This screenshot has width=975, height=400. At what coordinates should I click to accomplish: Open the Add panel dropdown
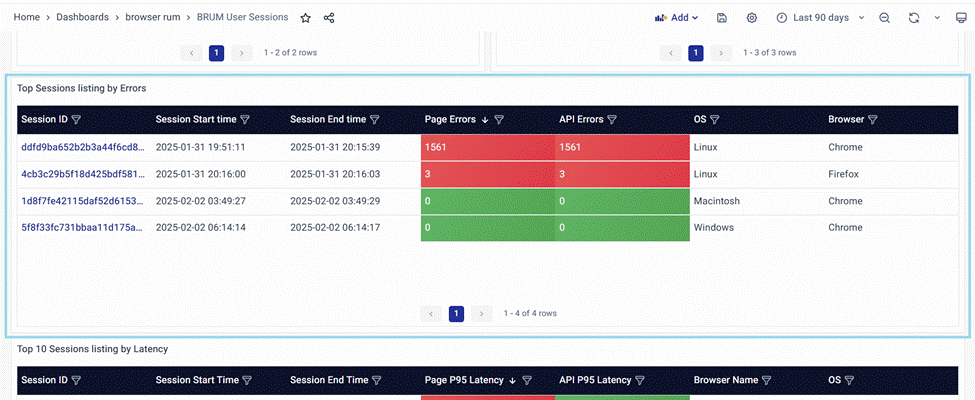click(676, 18)
